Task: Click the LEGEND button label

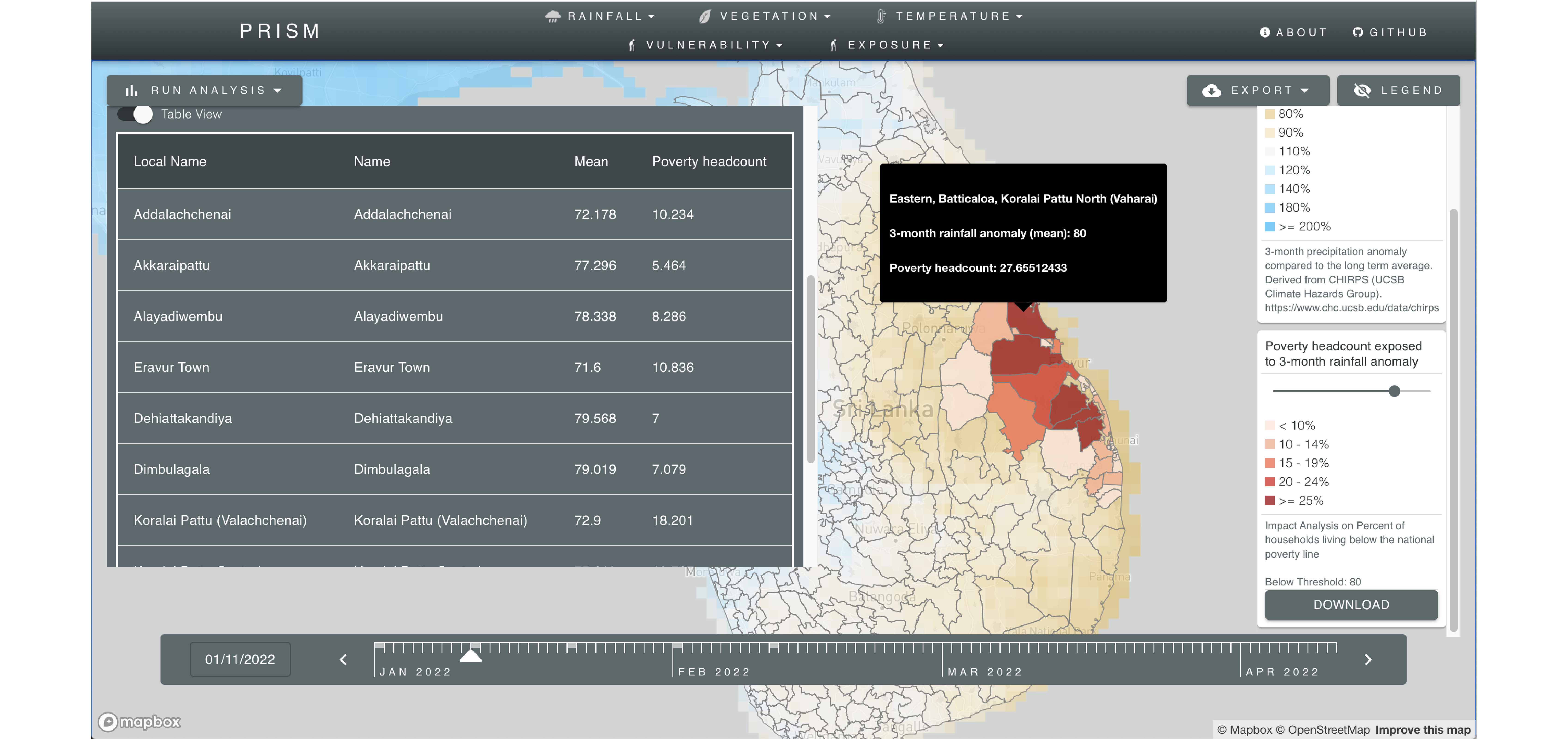Action: click(x=1412, y=91)
